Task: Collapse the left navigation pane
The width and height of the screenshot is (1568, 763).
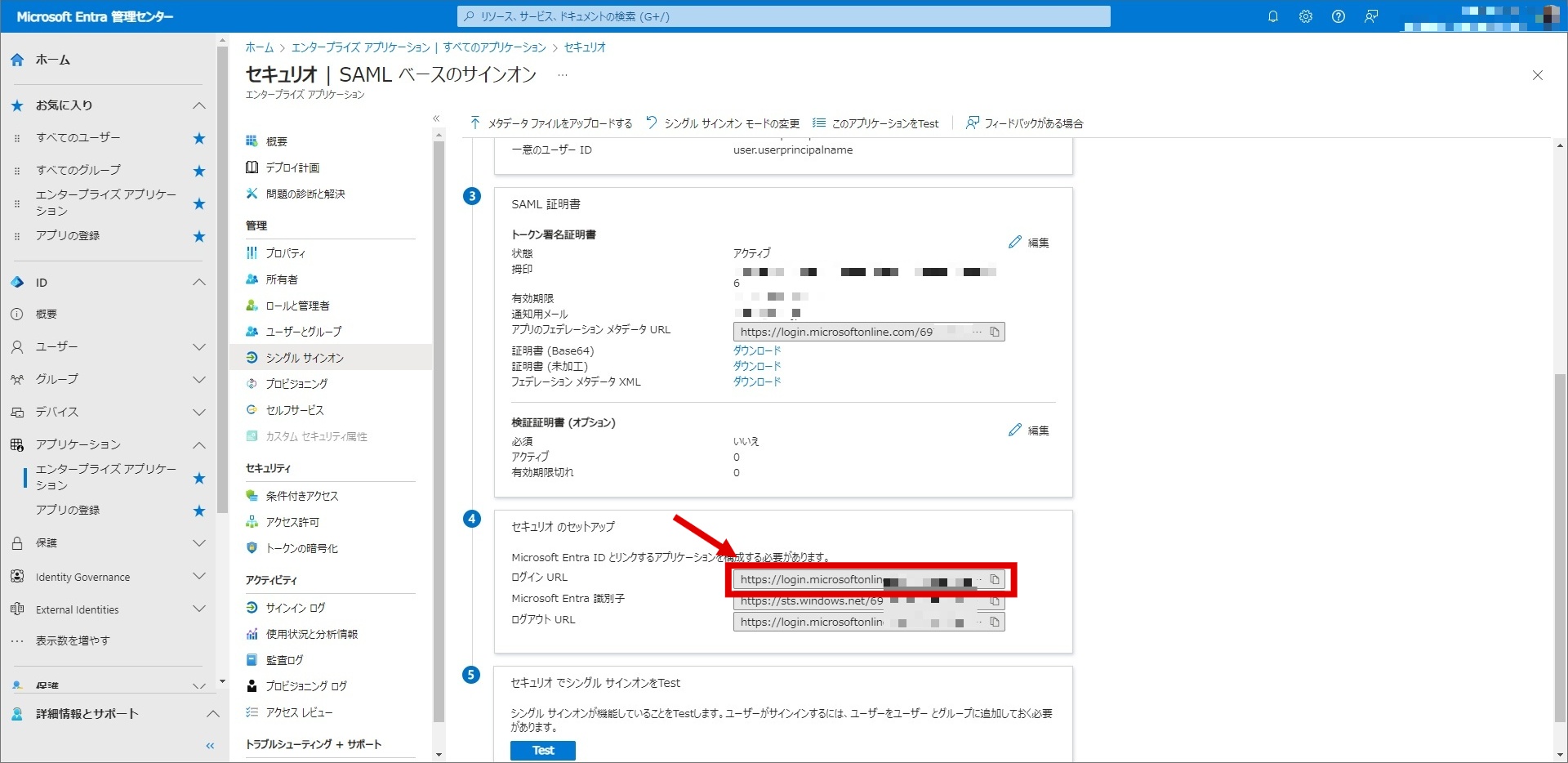Action: pyautogui.click(x=210, y=746)
